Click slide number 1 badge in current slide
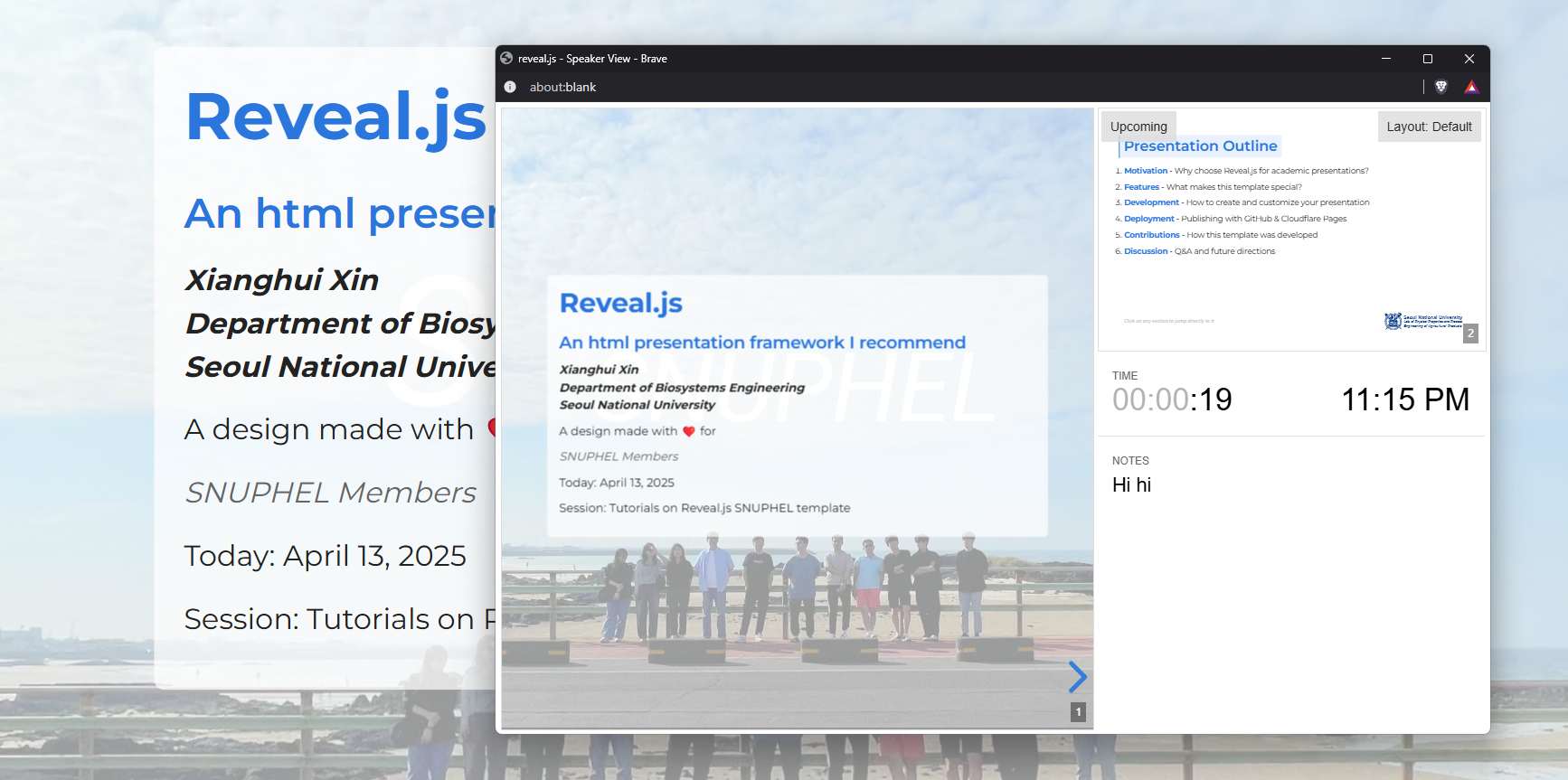1568x780 pixels. pos(1078,712)
